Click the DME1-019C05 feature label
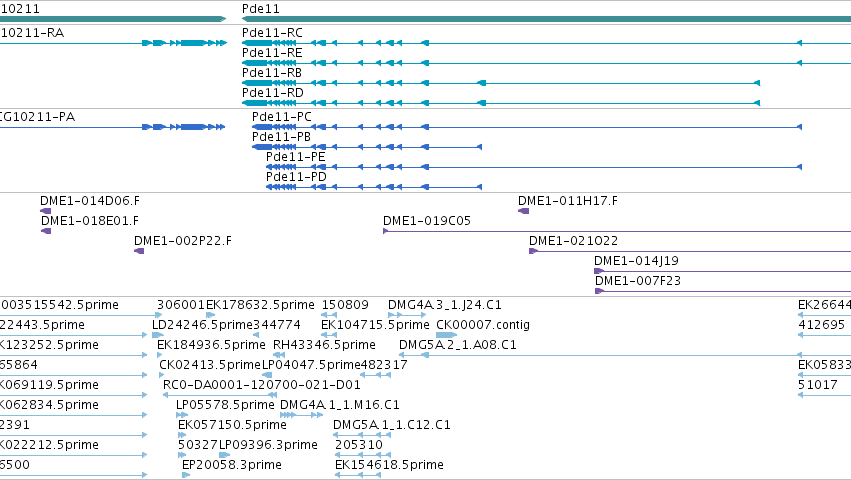 coord(427,221)
